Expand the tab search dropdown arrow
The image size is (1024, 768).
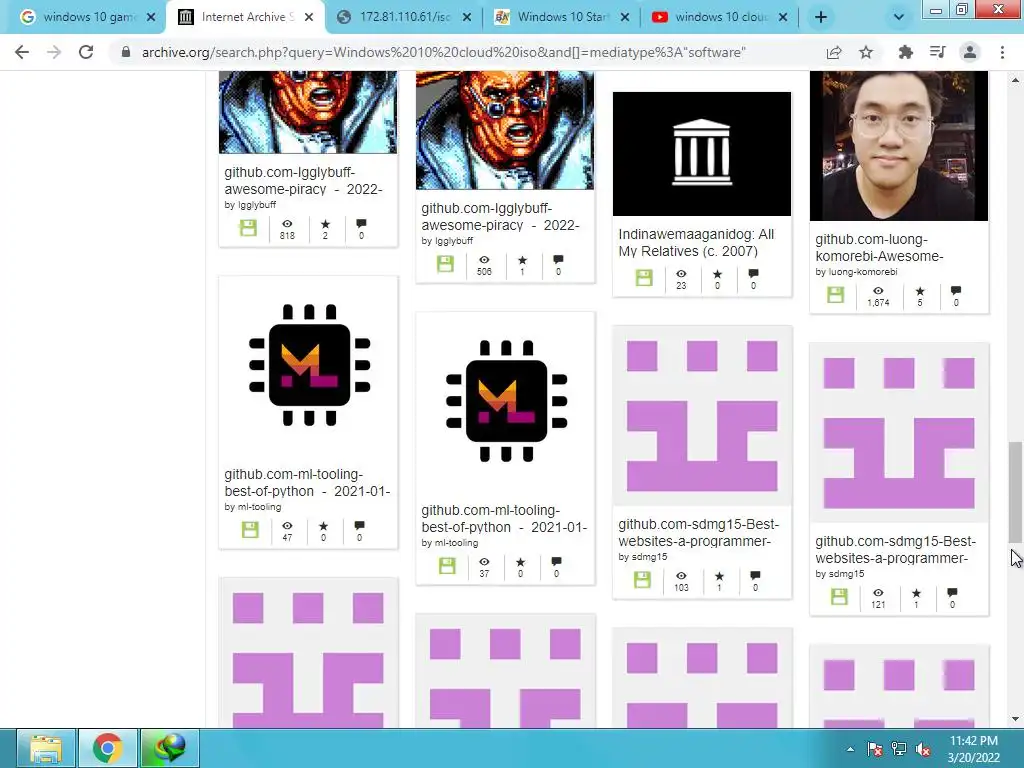899,17
